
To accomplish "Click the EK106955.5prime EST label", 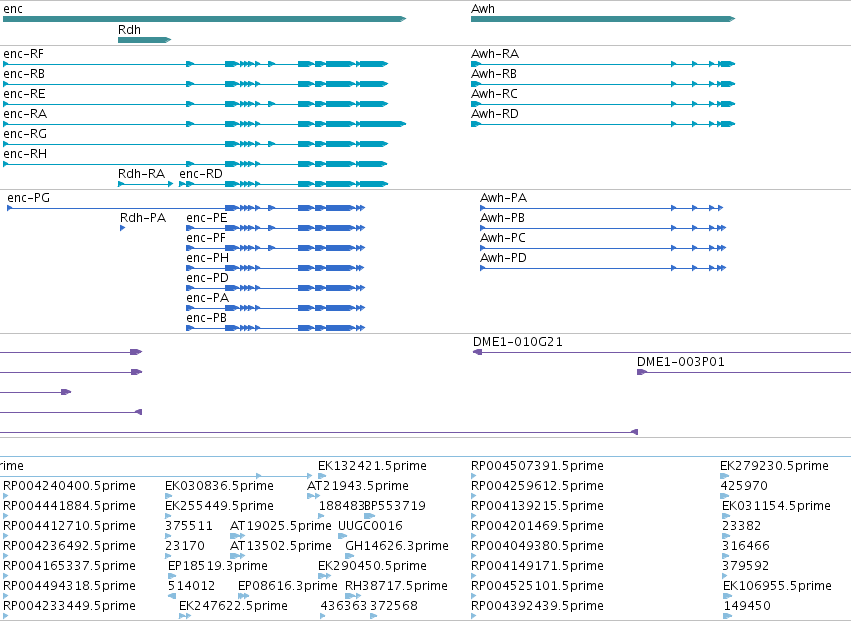I will (x=777, y=586).
